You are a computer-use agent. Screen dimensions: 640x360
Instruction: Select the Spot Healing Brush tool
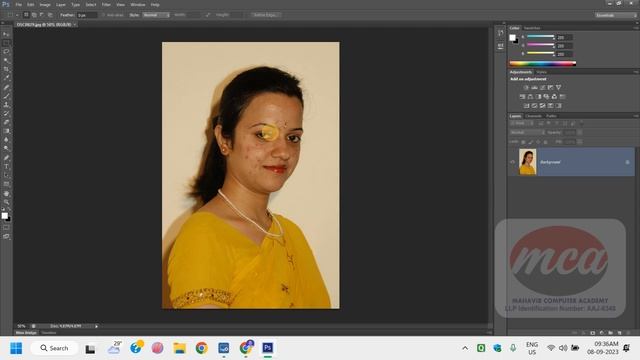6,87
